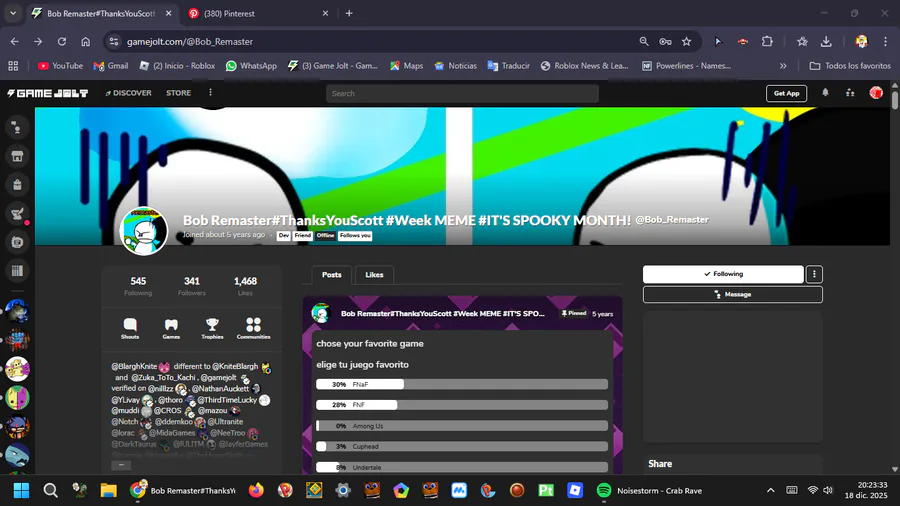
Task: Open the Firefox taskbar icon
Action: (x=256, y=491)
